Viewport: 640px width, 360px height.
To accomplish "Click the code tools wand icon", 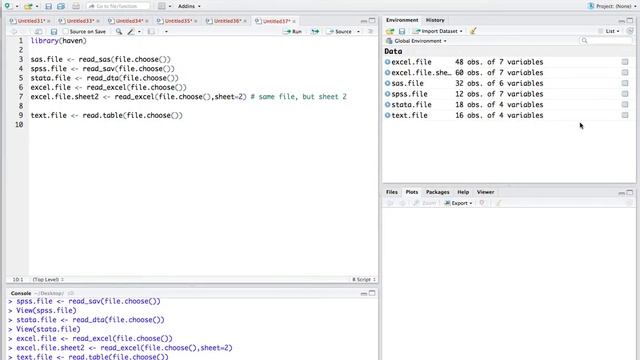I will pyautogui.click(x=131, y=31).
